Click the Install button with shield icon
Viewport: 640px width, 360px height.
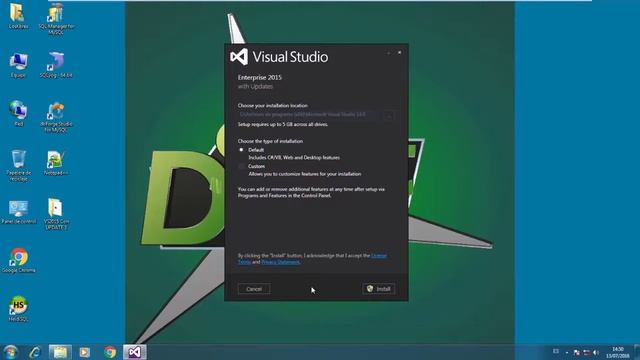point(378,289)
